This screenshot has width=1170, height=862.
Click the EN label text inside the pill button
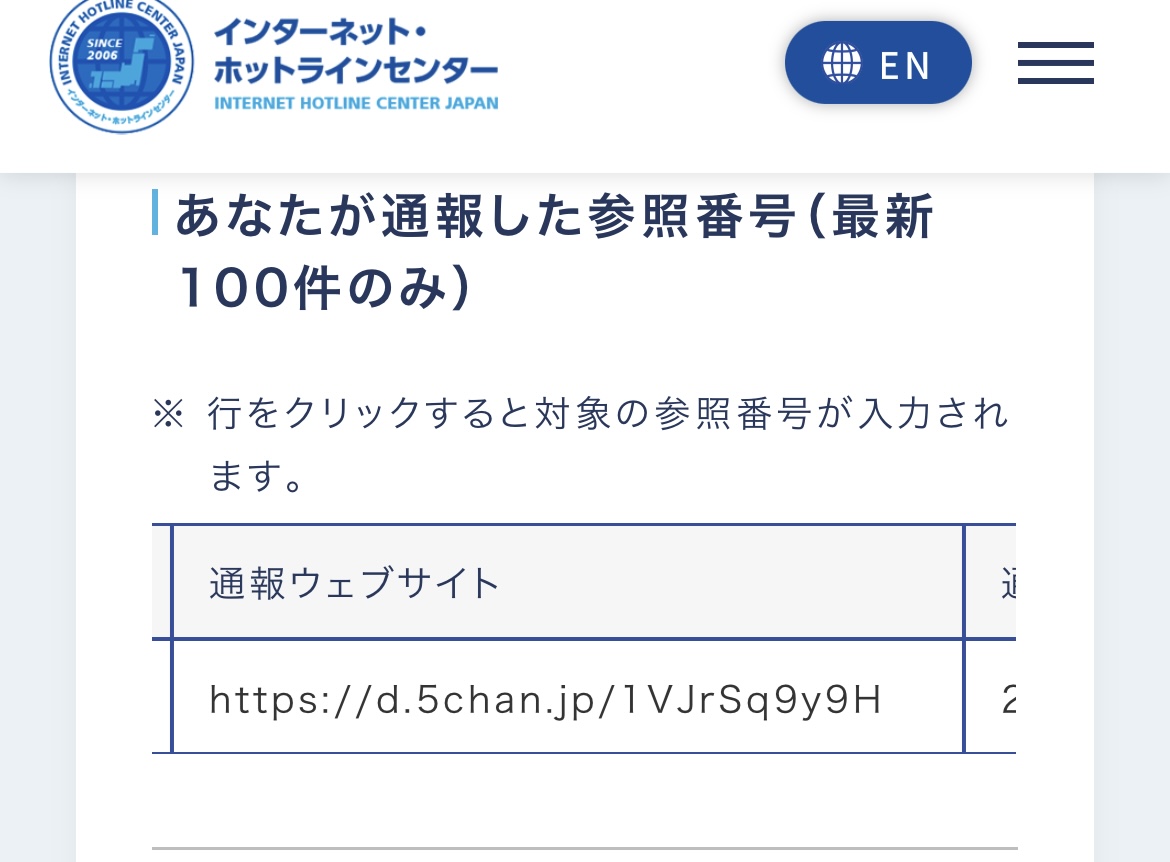pyautogui.click(x=905, y=63)
